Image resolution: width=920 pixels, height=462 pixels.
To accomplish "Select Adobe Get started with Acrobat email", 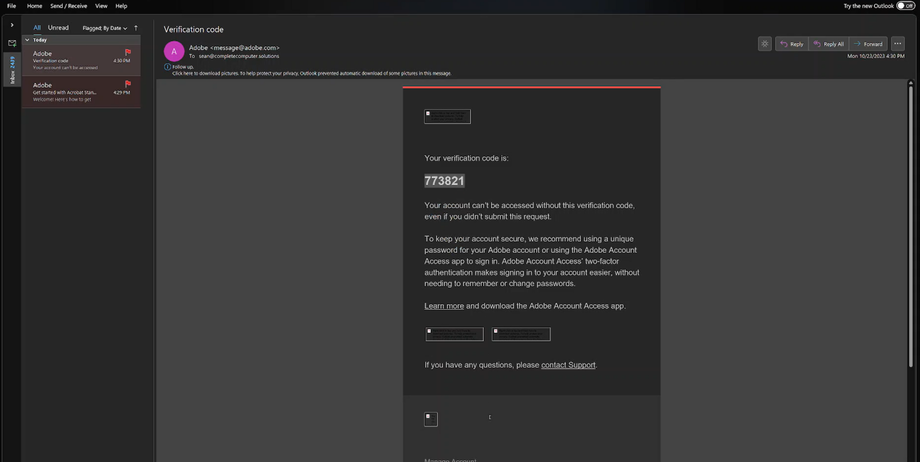I will pyautogui.click(x=81, y=92).
